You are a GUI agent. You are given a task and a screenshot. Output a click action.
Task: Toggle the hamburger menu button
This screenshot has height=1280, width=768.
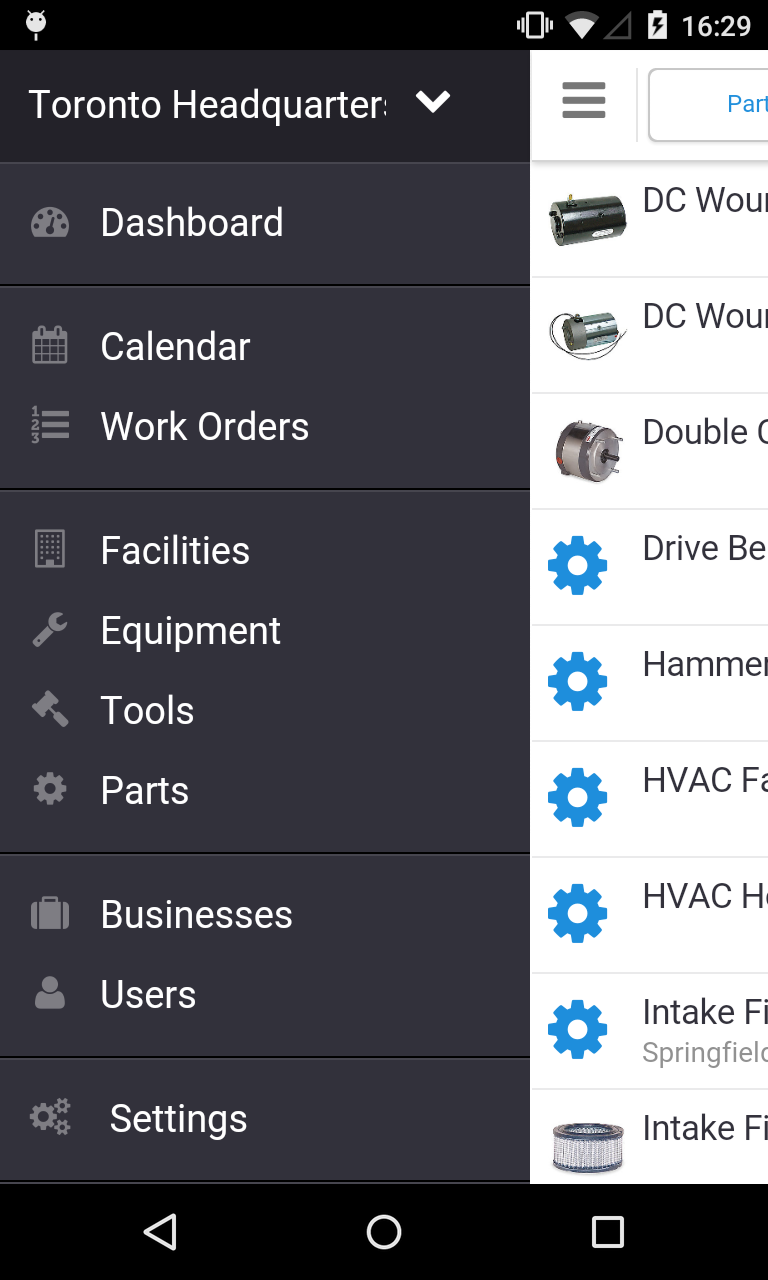pos(584,101)
